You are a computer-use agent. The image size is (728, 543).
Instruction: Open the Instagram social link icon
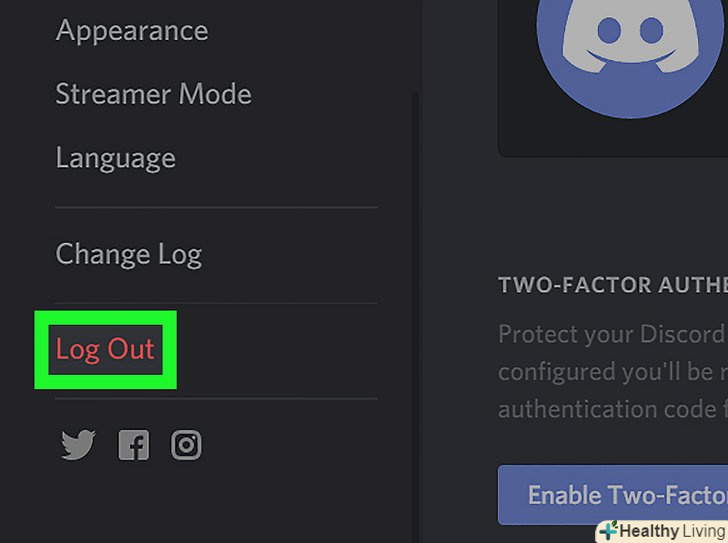186,445
